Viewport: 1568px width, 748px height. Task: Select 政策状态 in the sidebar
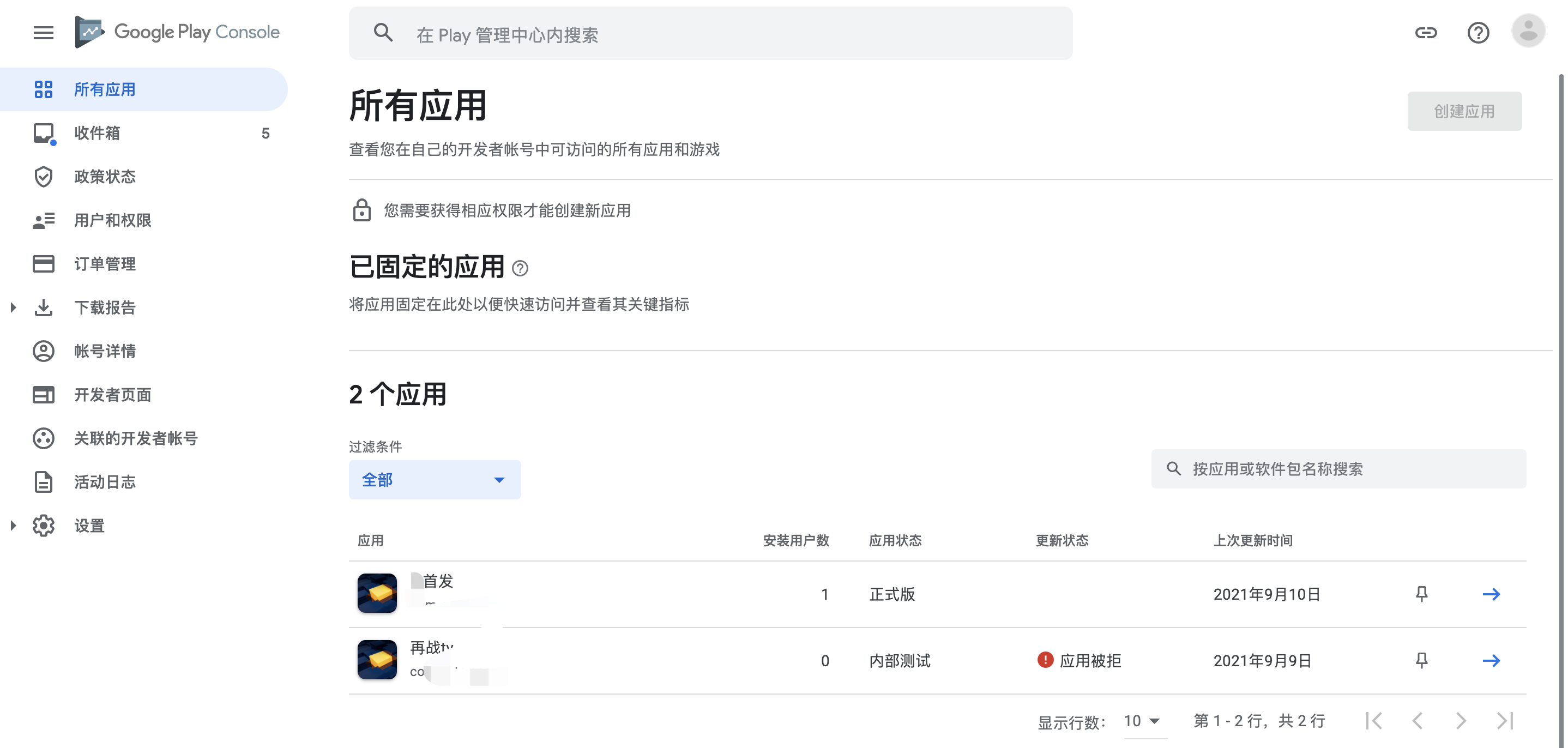click(x=104, y=177)
